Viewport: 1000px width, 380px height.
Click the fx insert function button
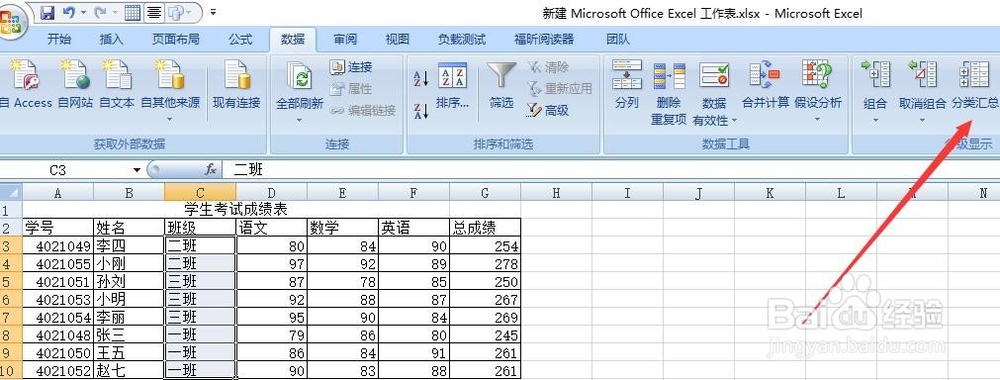(x=210, y=170)
